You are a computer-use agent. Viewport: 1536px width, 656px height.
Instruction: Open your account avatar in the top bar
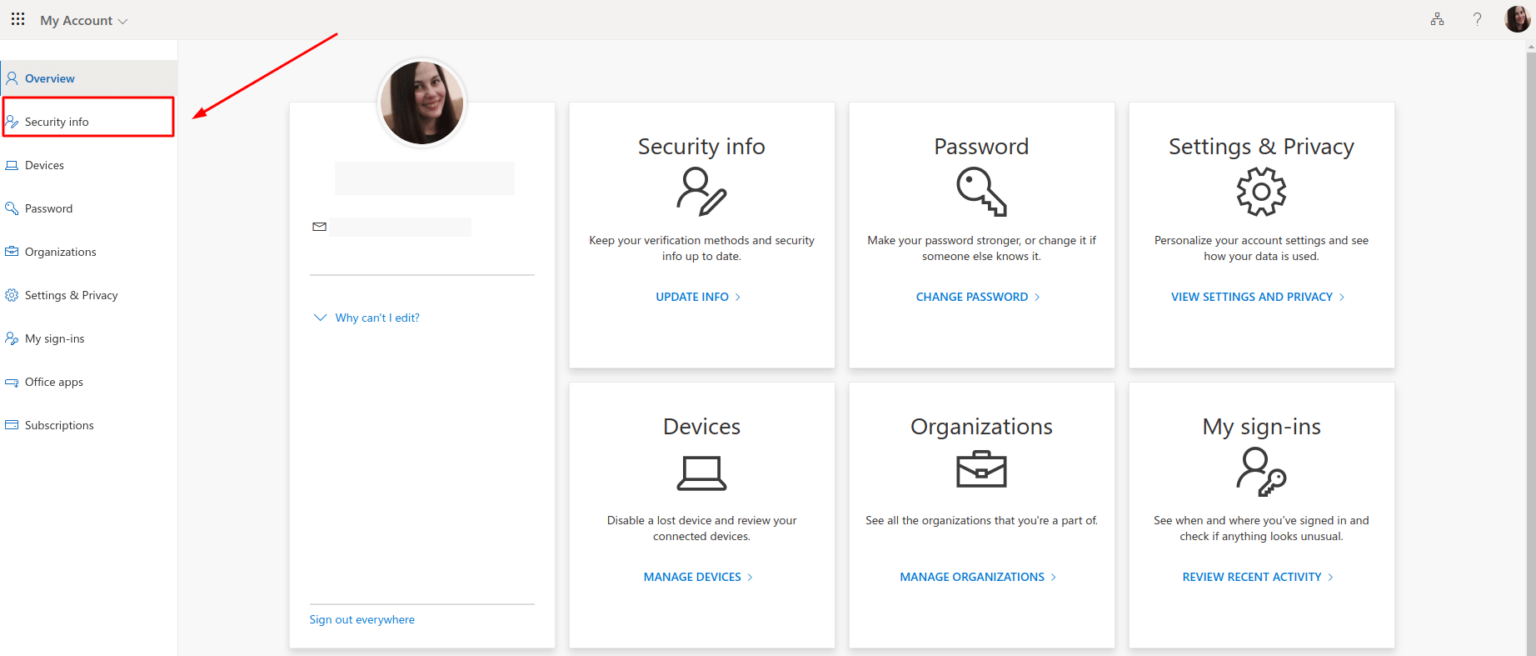[x=1516, y=19]
